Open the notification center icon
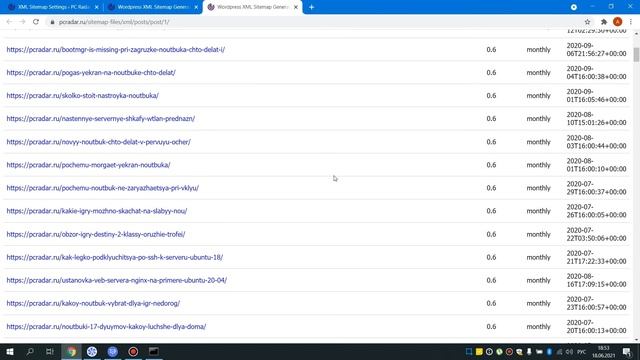640x360 pixels. pyautogui.click(x=627, y=351)
